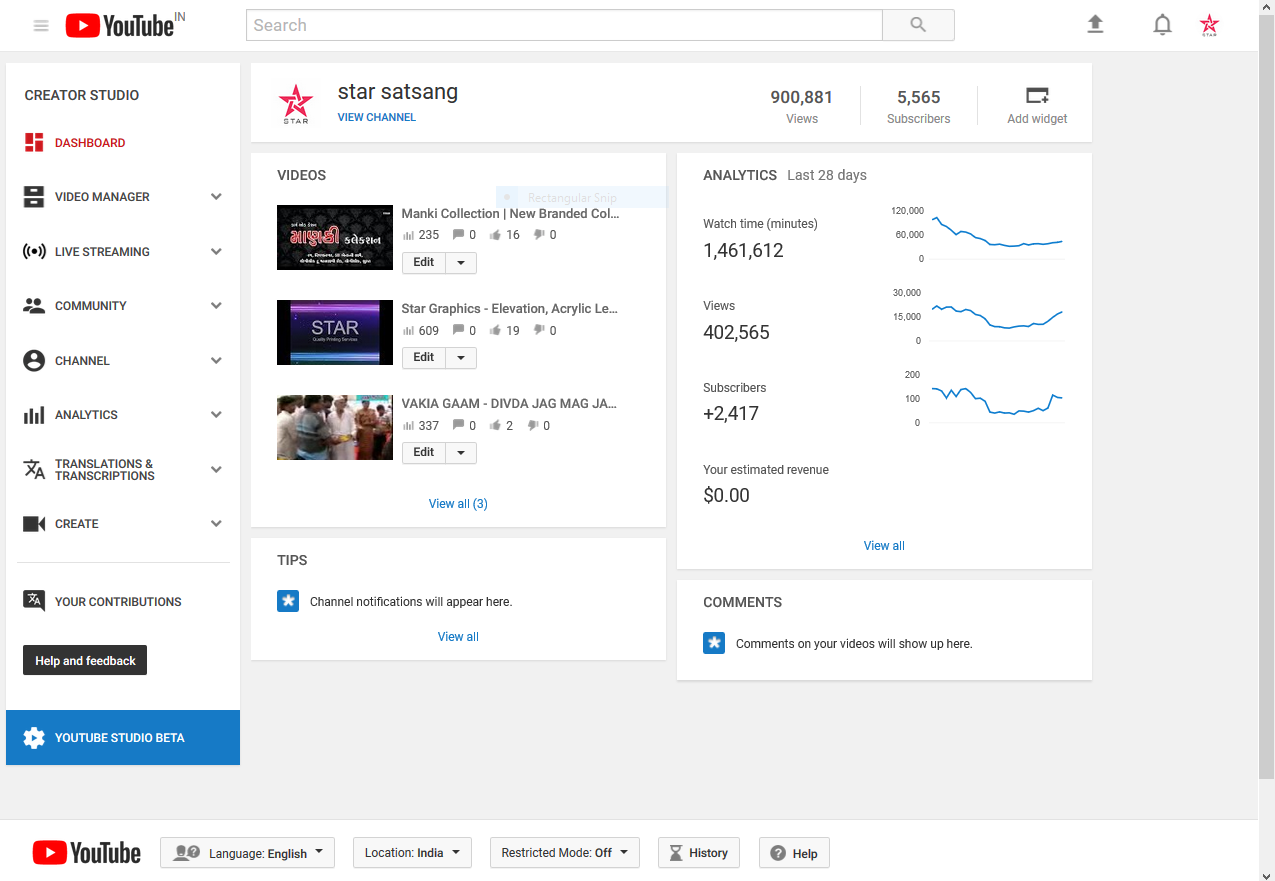Click the Add widget icon
Screen dimensions: 1275x881
(x=1037, y=96)
